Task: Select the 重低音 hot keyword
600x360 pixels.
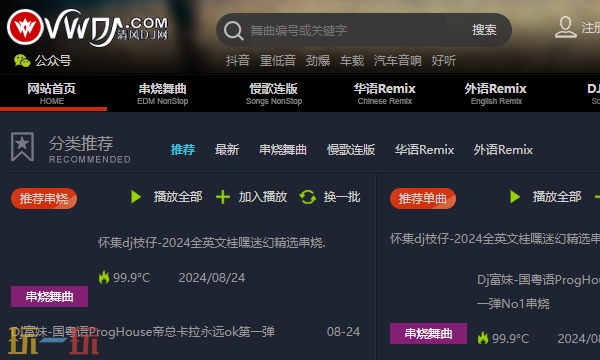Action: pos(278,60)
